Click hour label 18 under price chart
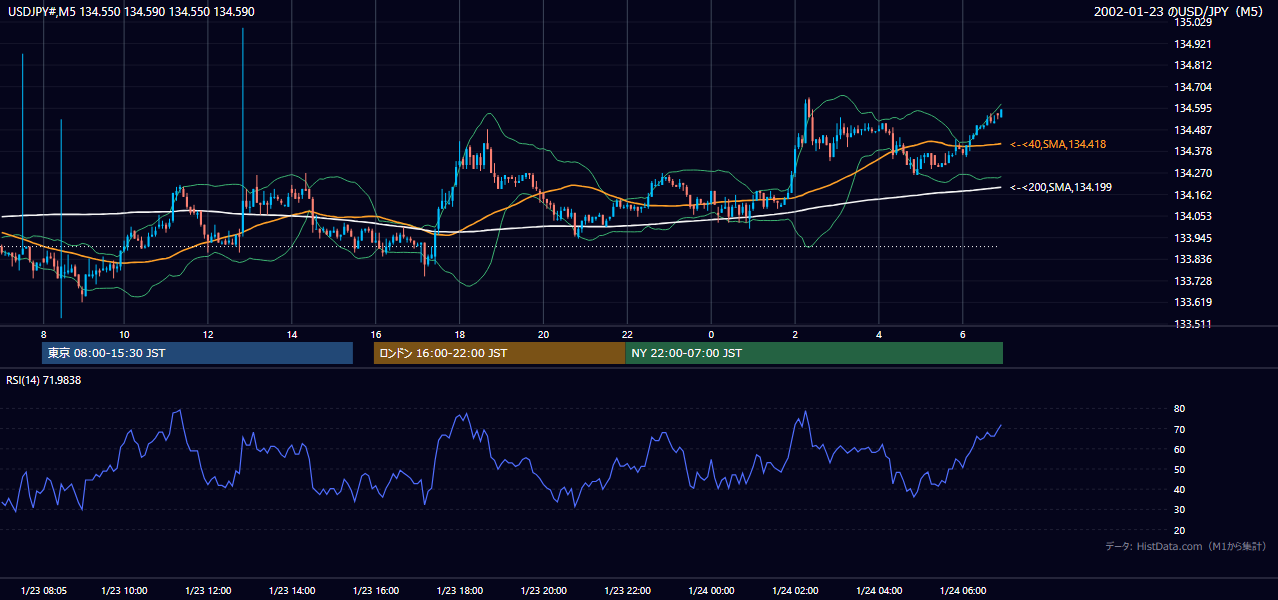Viewport: 1278px width, 600px height. 459,334
